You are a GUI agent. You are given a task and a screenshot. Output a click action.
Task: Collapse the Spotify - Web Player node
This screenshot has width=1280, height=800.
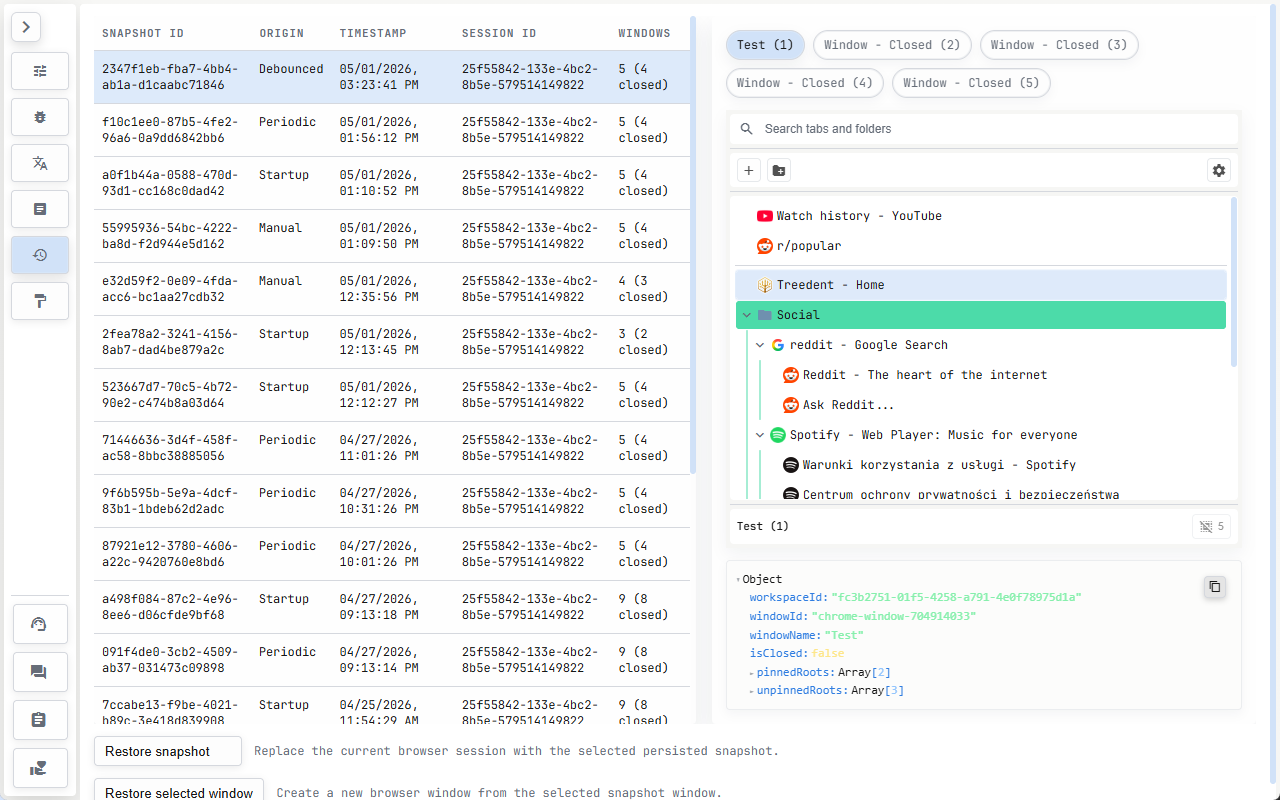pos(760,435)
